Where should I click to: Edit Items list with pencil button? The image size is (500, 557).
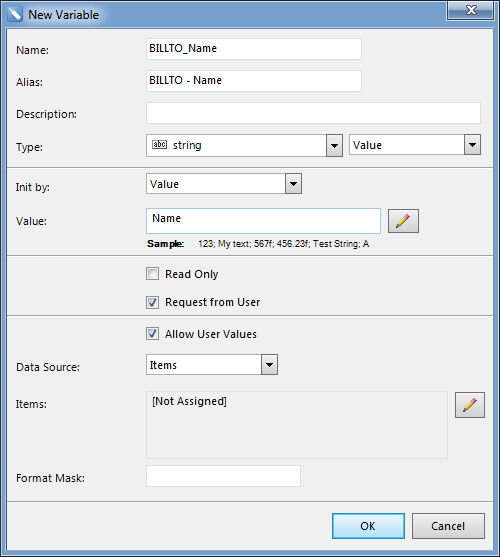[469, 405]
